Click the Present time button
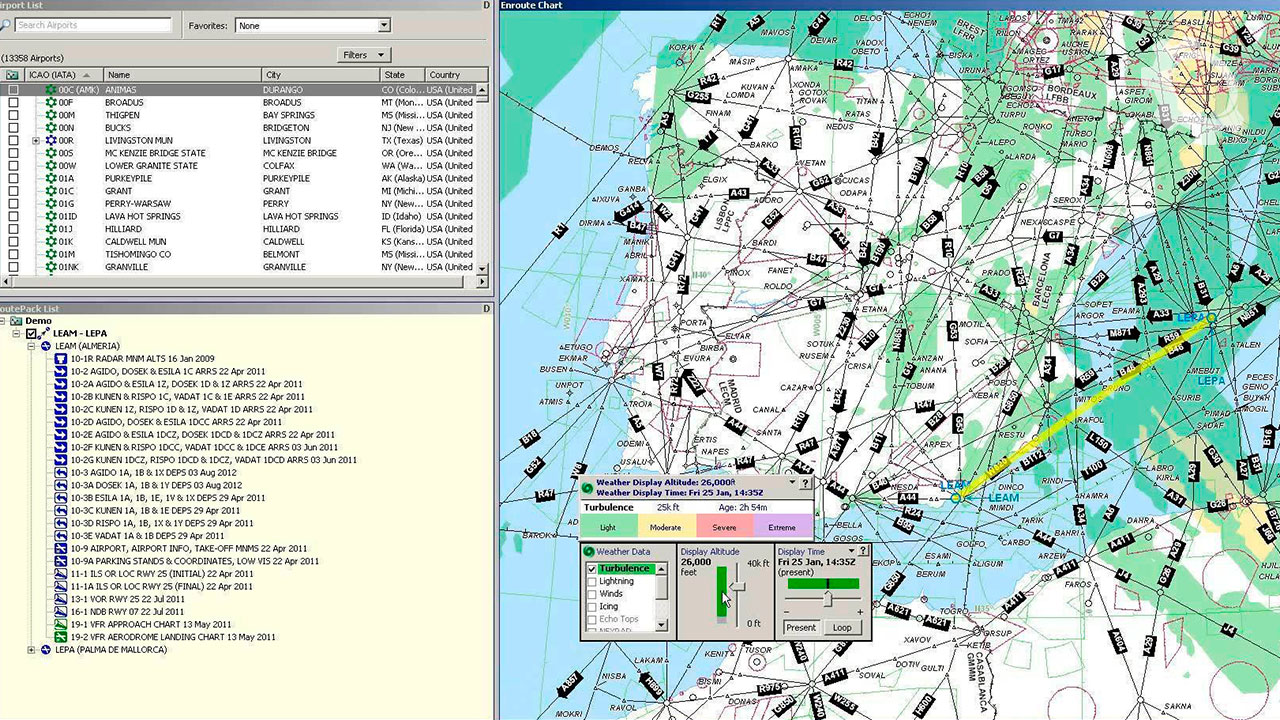The image size is (1280, 720). 800,628
